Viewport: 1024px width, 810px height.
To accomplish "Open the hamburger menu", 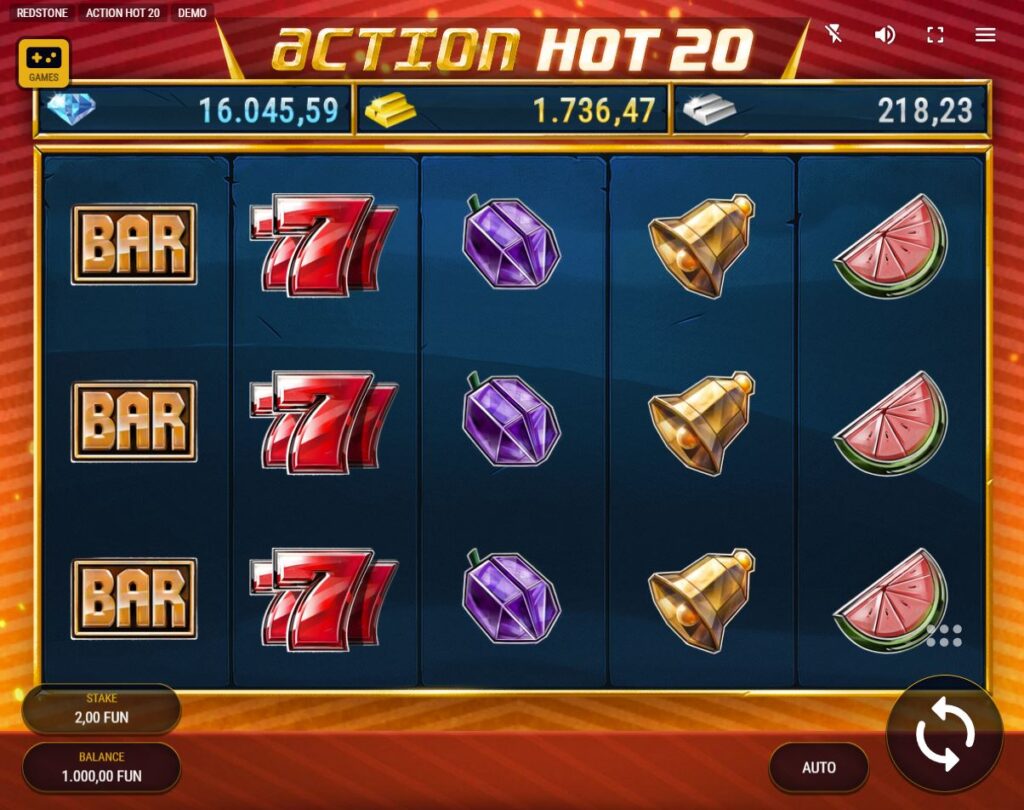I will [x=985, y=35].
